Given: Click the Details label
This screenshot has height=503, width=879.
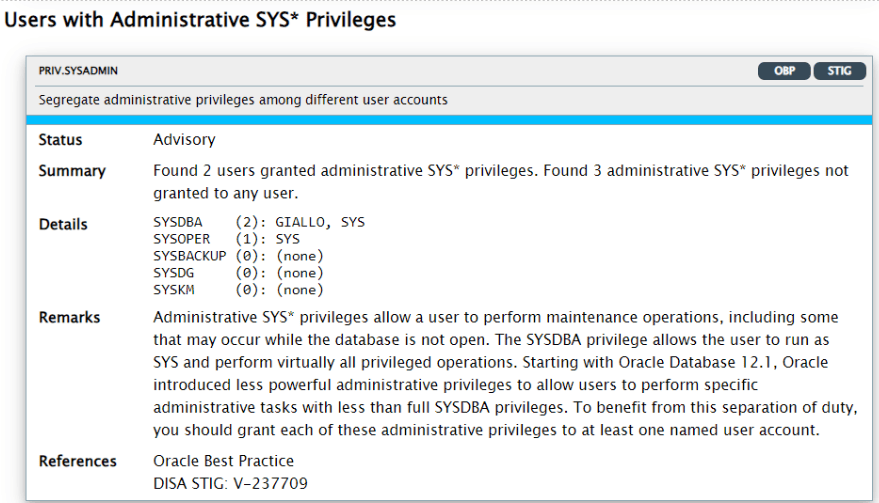Looking at the screenshot, I should [63, 224].
